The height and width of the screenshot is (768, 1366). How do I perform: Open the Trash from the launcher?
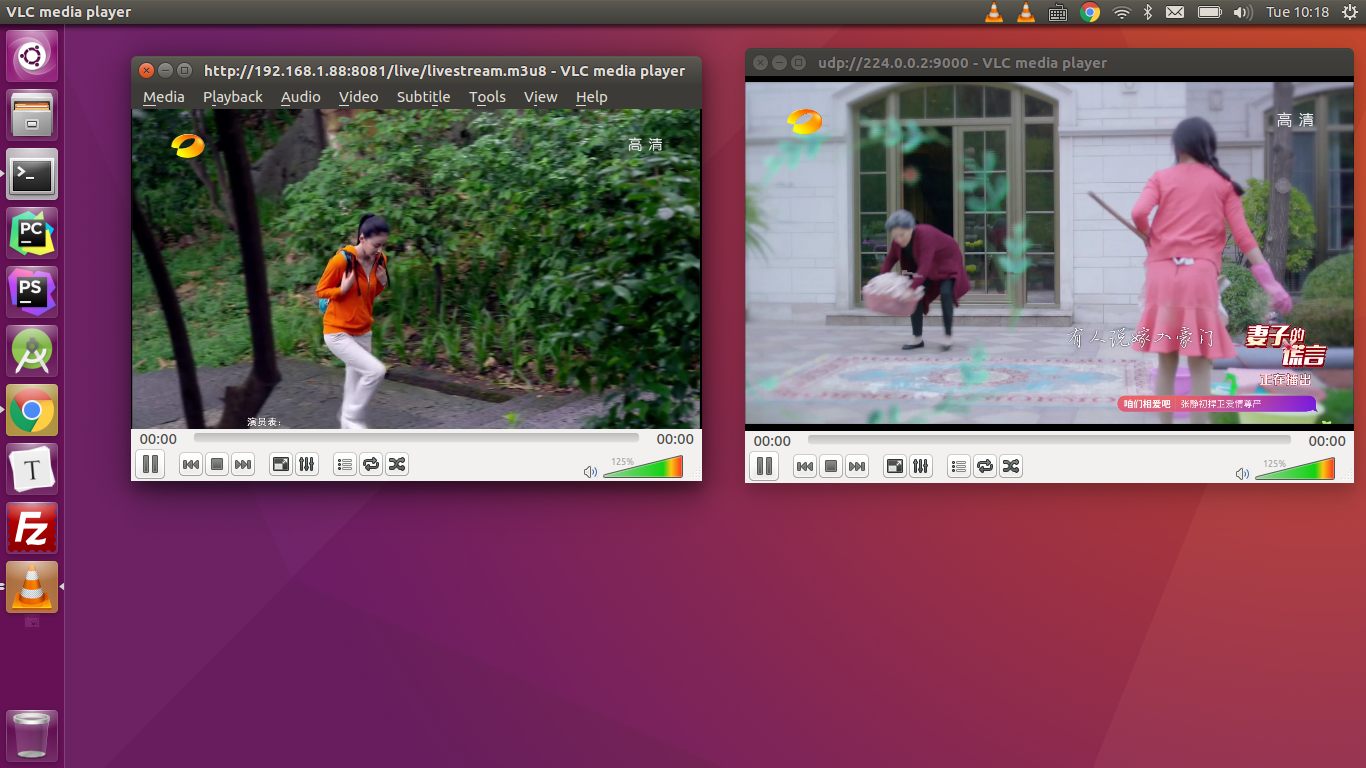click(32, 736)
